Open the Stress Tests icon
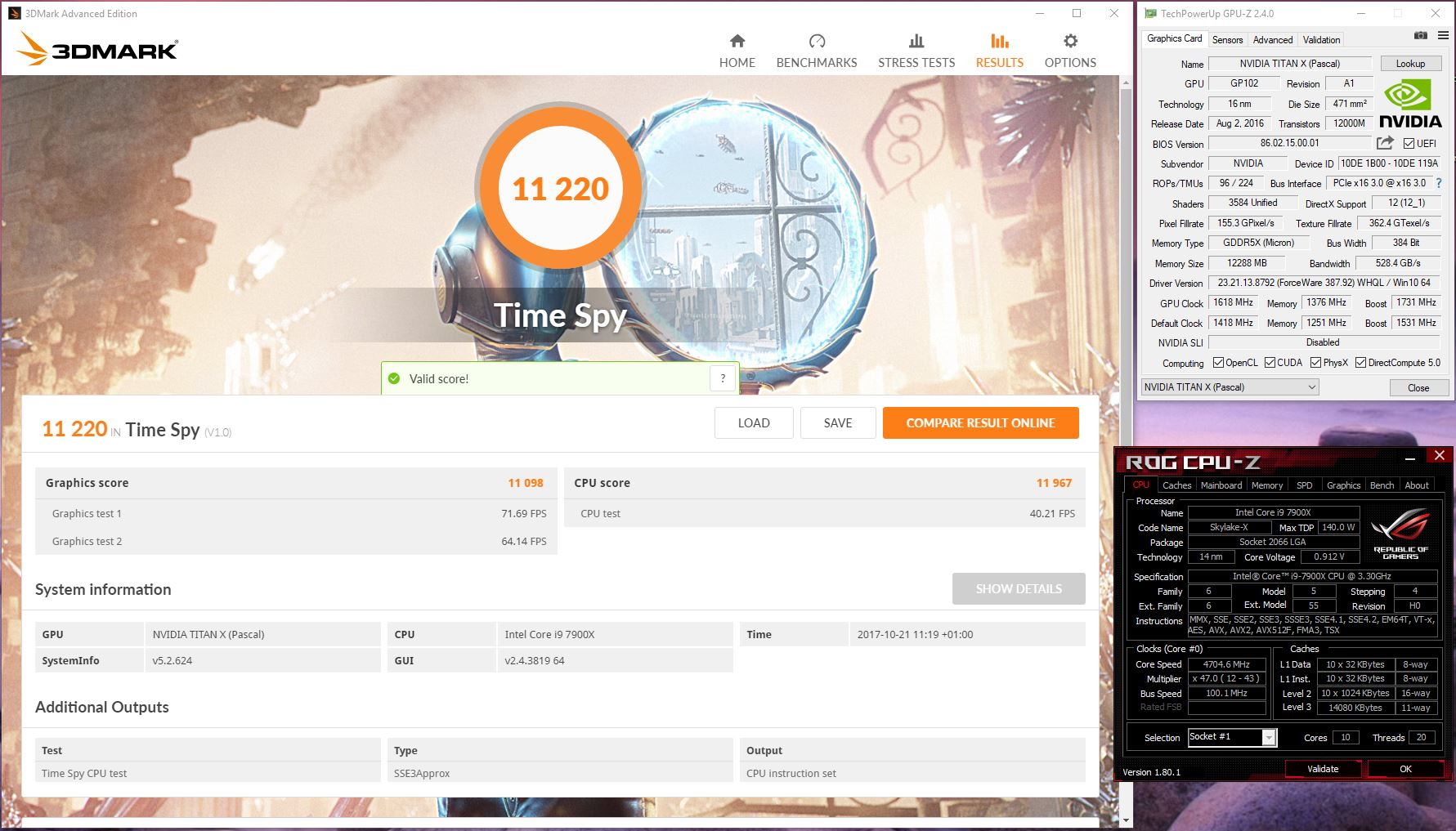The width and height of the screenshot is (1456, 831). [x=916, y=41]
